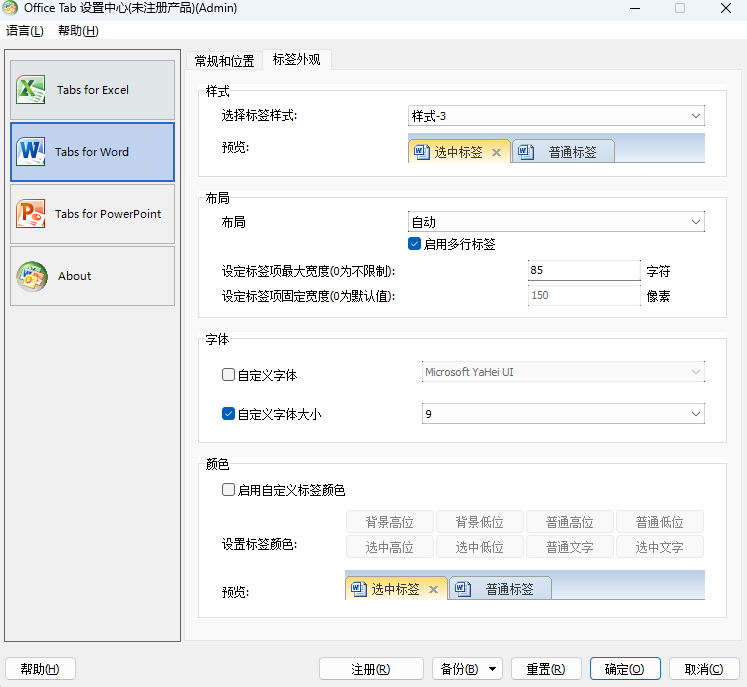
Task: Click the max tab width field showing 85
Action: [583, 270]
